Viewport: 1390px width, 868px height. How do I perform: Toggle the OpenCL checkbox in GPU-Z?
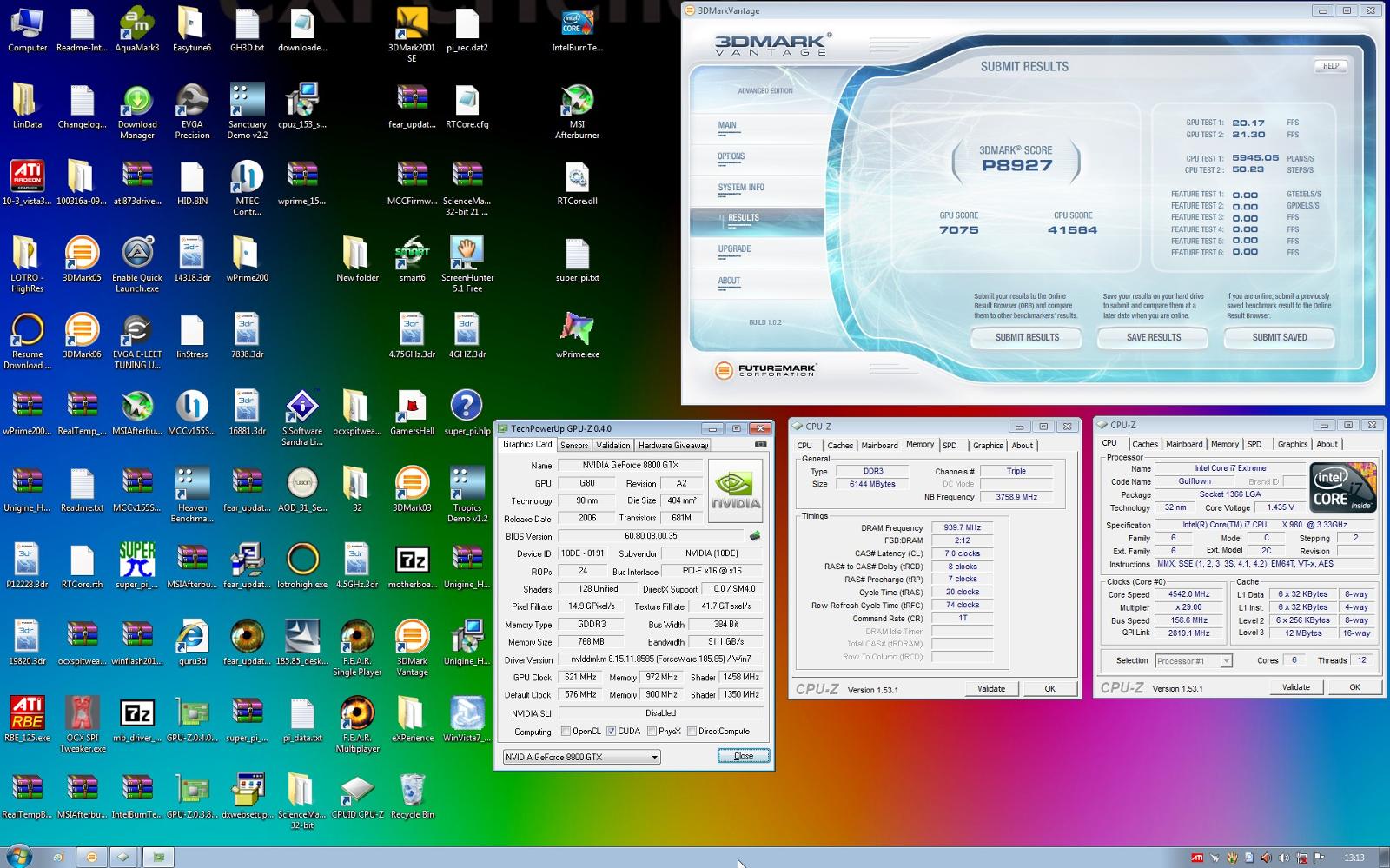(566, 732)
